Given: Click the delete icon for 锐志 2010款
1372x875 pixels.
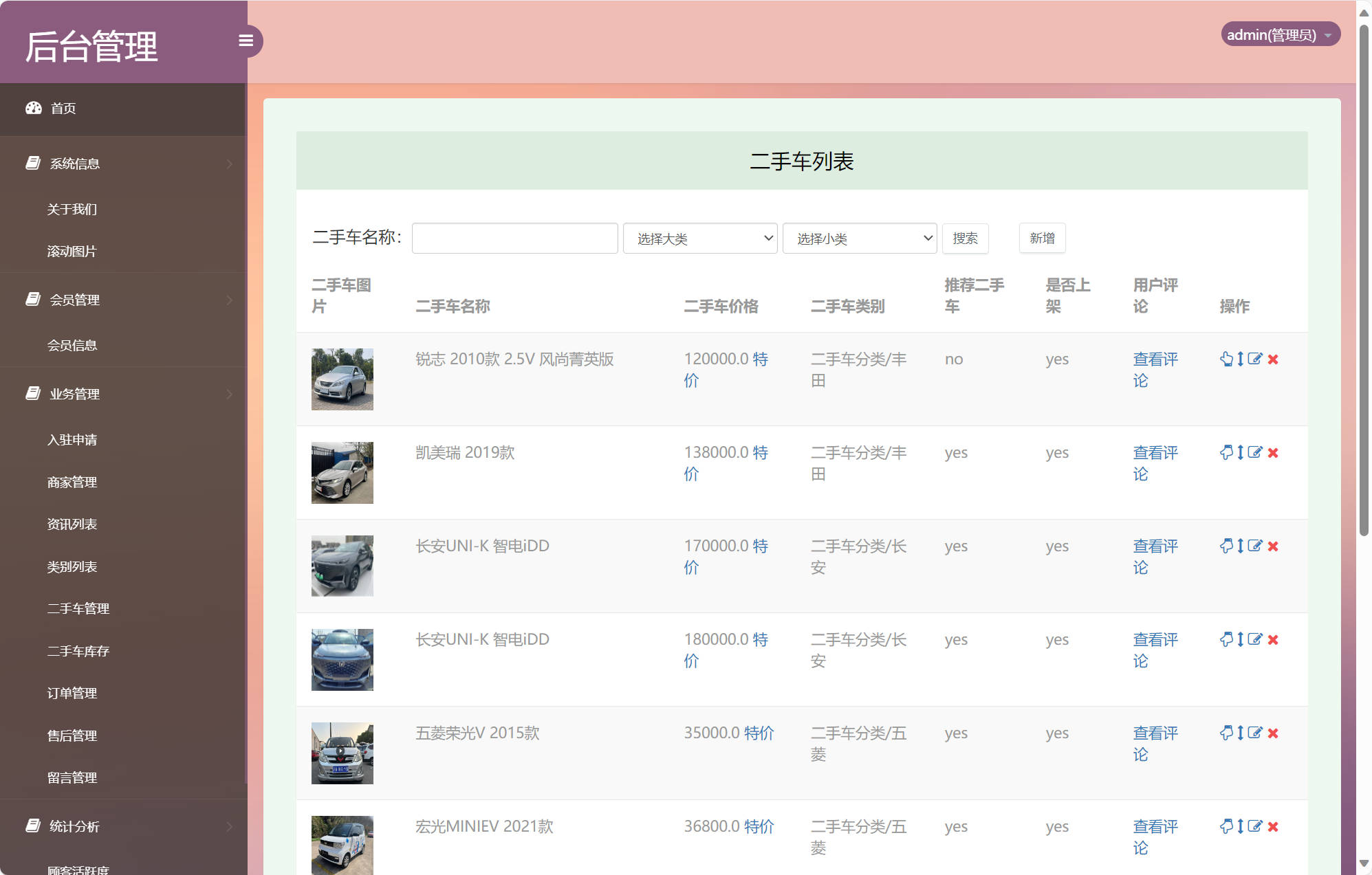Looking at the screenshot, I should click(1274, 359).
